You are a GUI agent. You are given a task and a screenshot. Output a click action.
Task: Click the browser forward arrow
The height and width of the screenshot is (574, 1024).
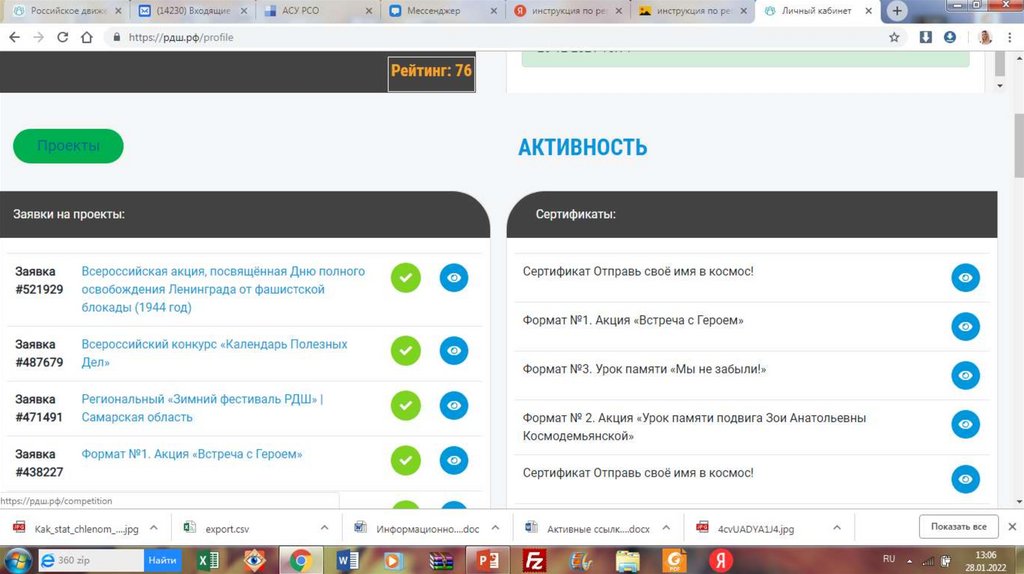pyautogui.click(x=39, y=37)
